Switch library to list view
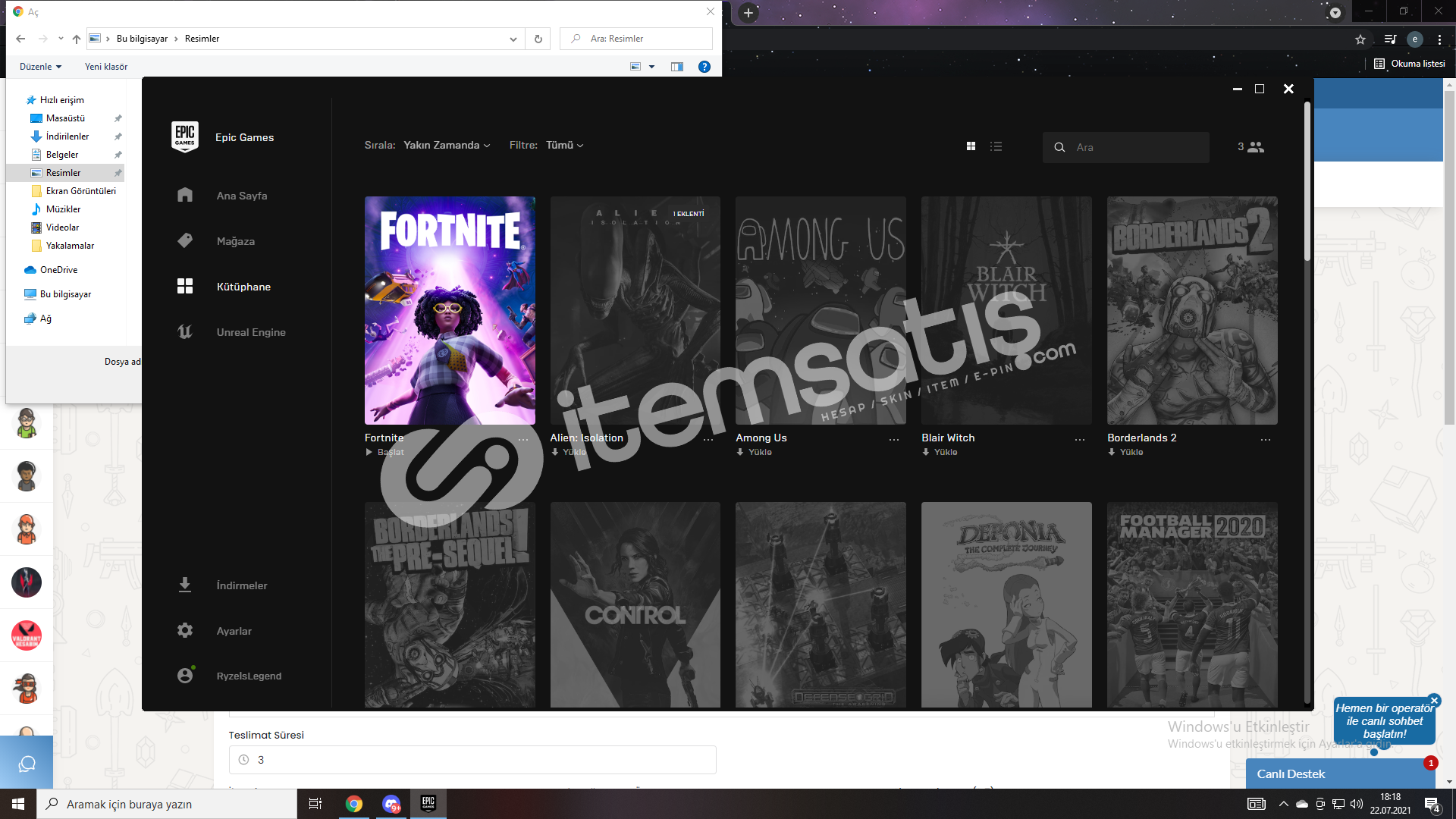 [x=996, y=146]
